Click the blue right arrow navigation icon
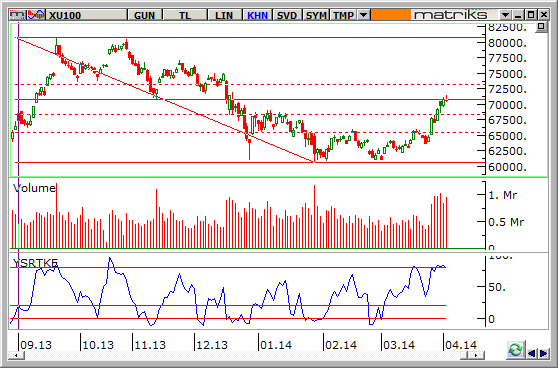This screenshot has width=558, height=368. [543, 353]
